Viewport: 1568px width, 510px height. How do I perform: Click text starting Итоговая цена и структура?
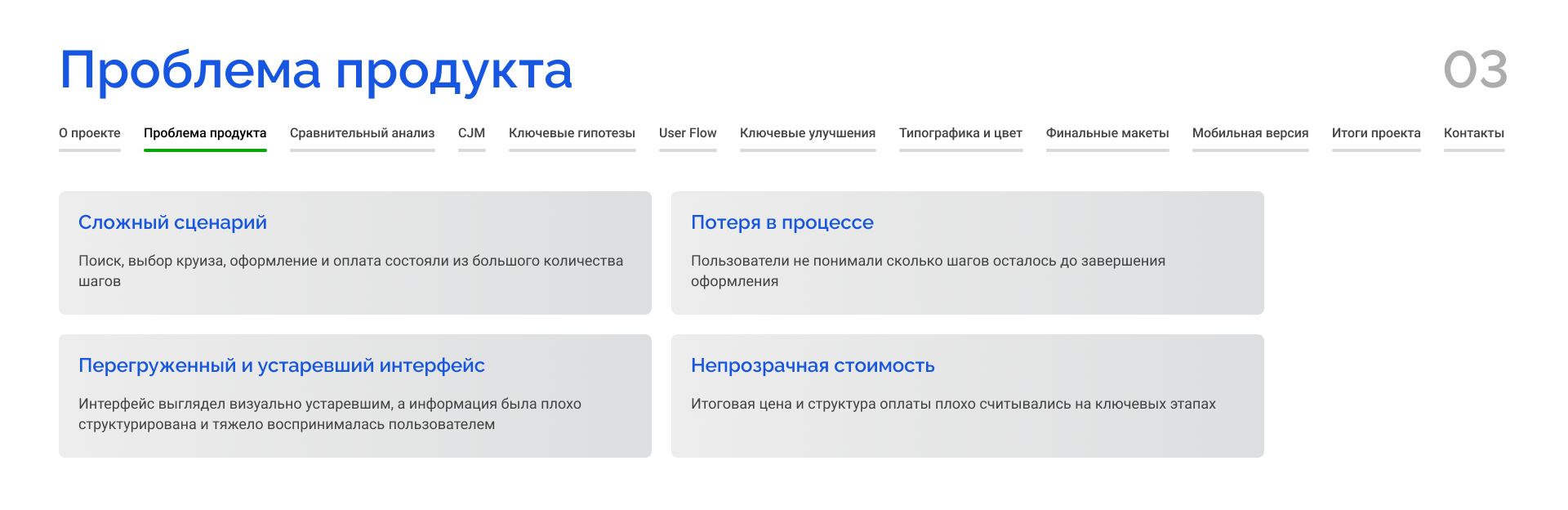click(953, 404)
